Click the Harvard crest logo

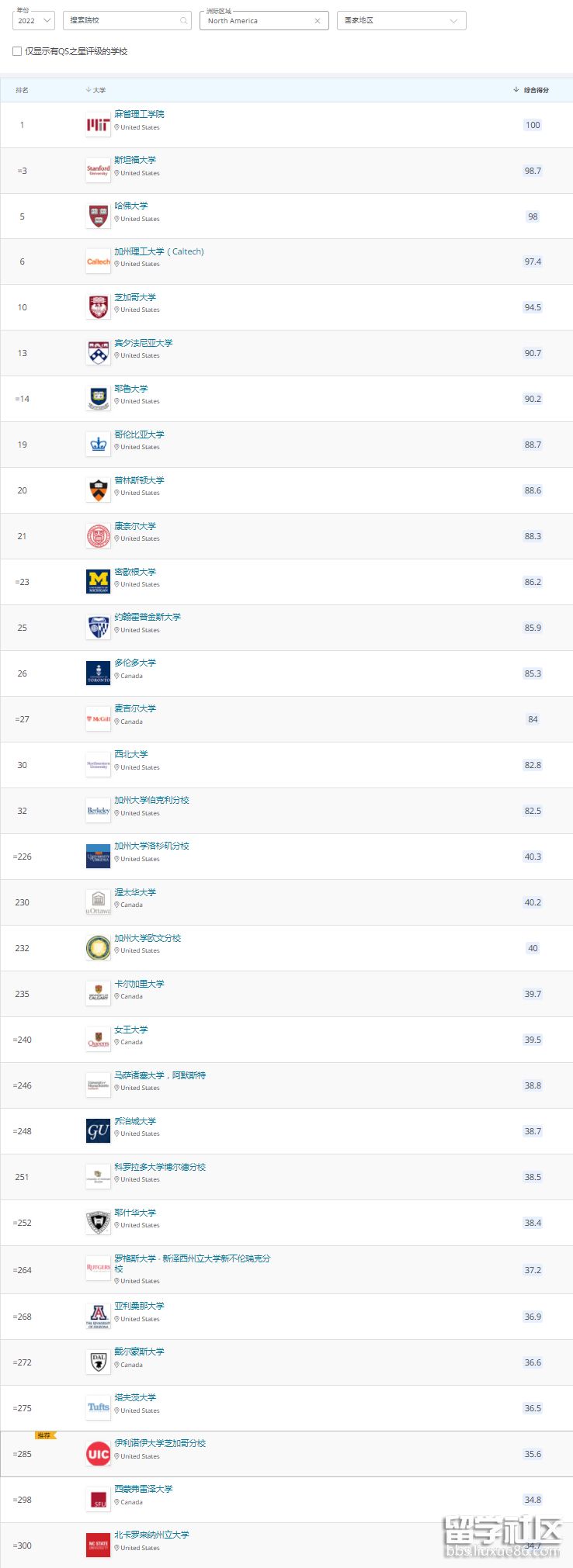pos(98,216)
